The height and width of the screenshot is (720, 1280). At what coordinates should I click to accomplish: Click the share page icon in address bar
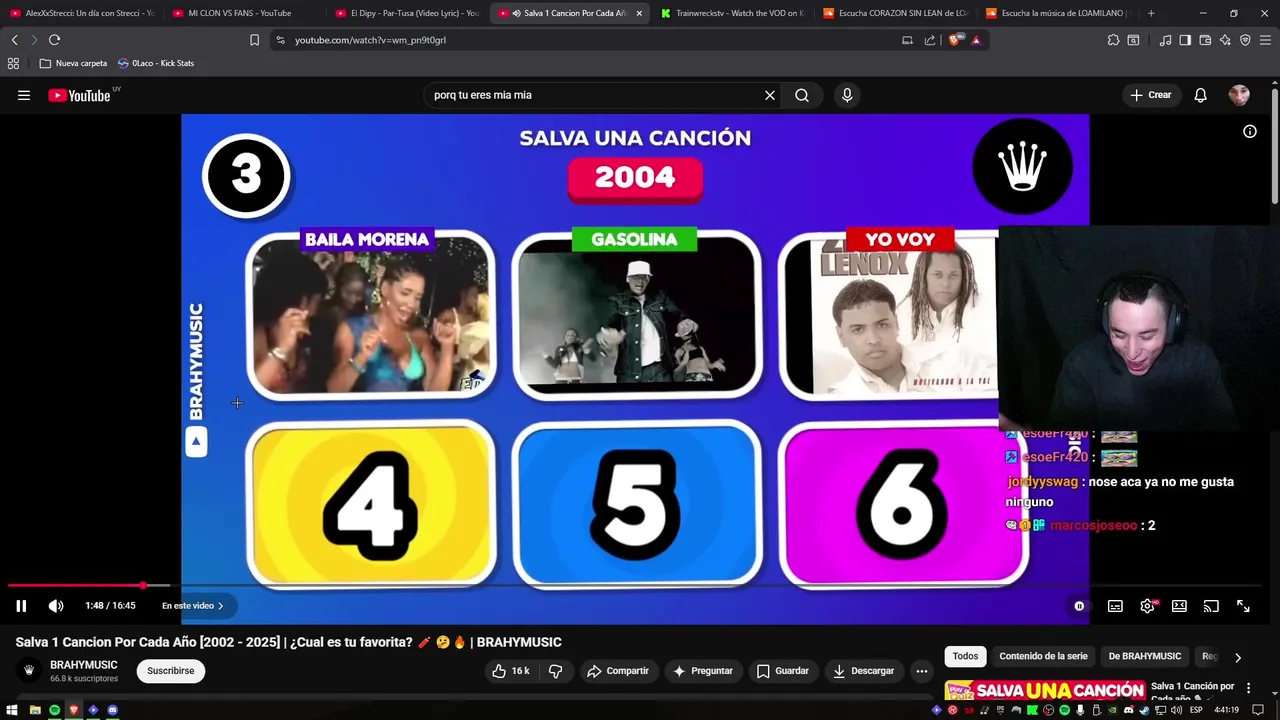930,40
